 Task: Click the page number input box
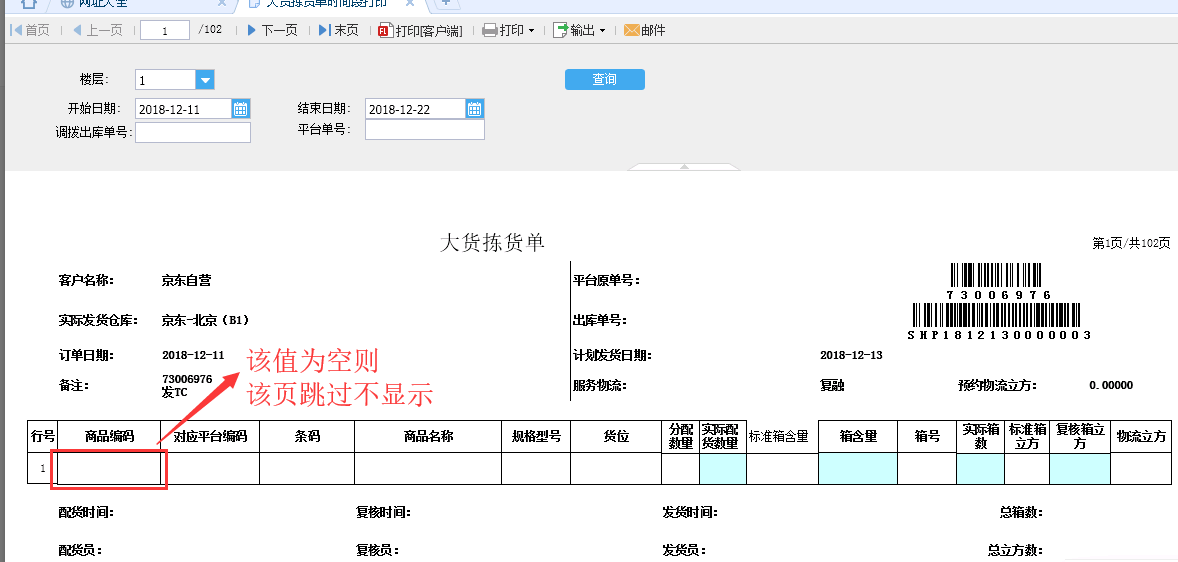[x=165, y=30]
